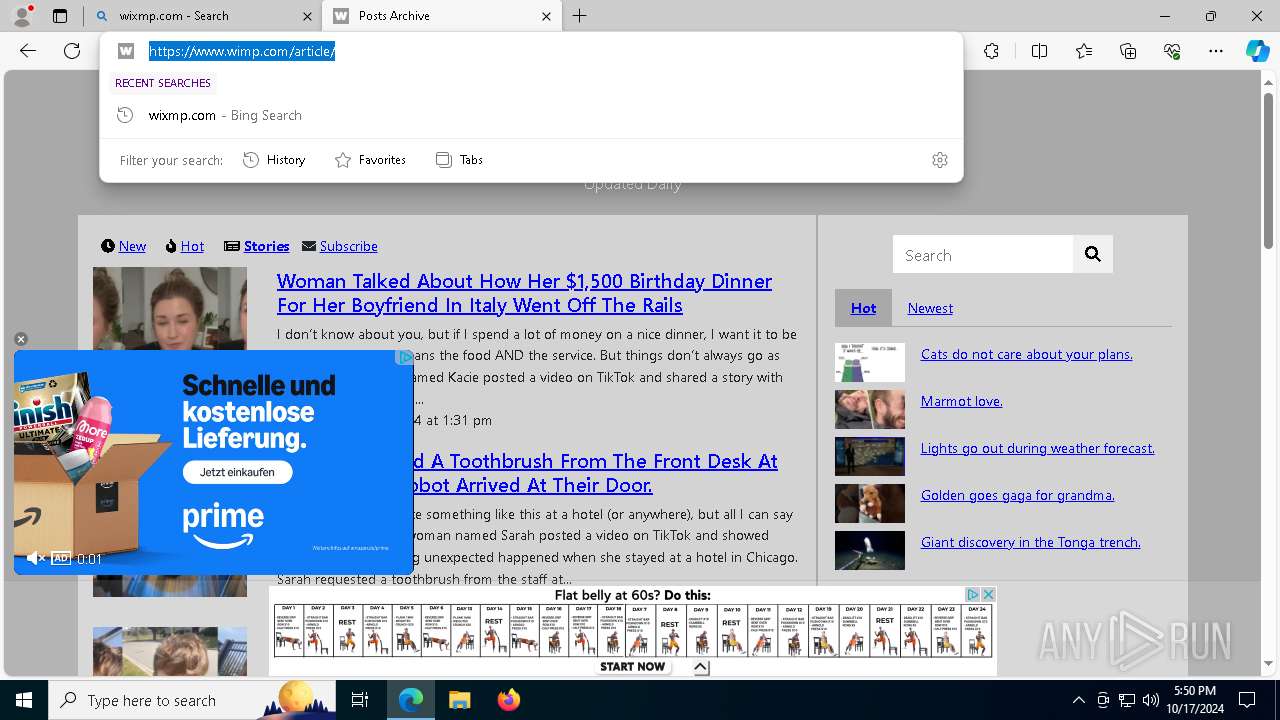Open the Edge profile icon
Screen dimensions: 1280x720
22,16
